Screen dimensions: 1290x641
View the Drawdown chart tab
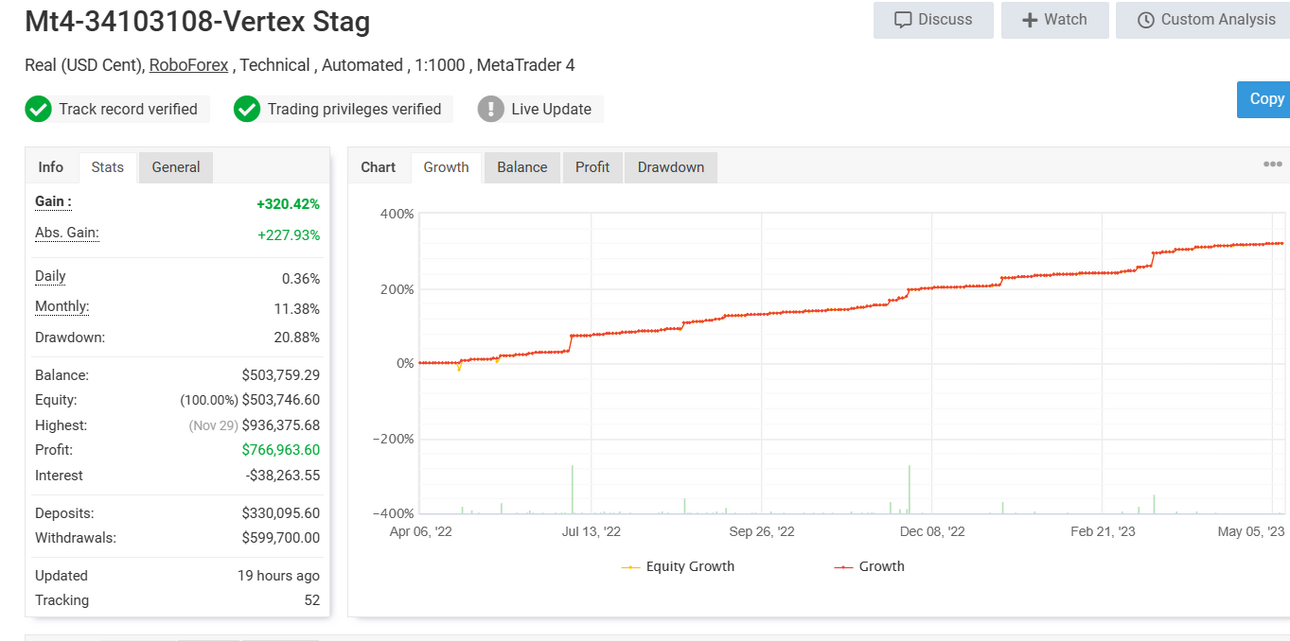671,167
